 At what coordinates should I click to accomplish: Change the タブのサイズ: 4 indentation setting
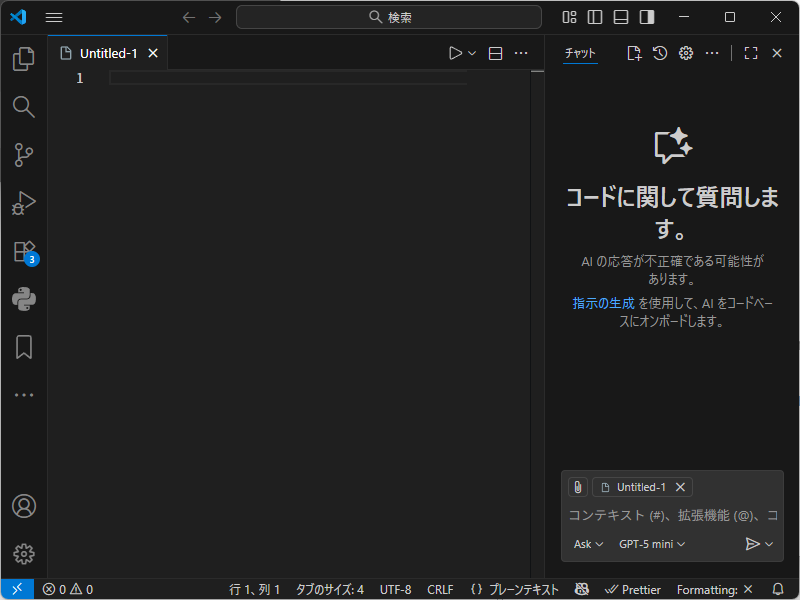(330, 589)
